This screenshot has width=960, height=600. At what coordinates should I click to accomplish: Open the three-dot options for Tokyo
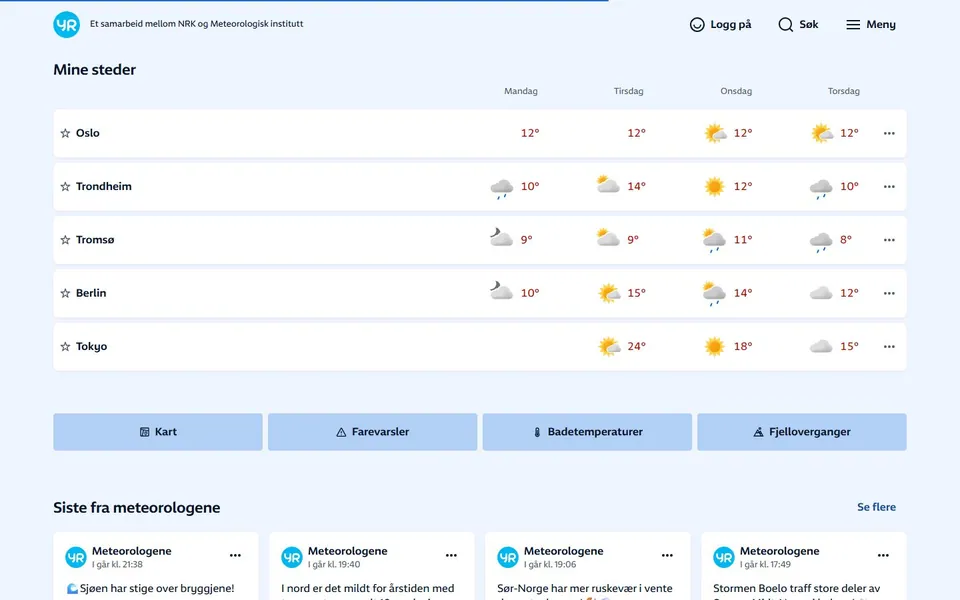tap(889, 347)
